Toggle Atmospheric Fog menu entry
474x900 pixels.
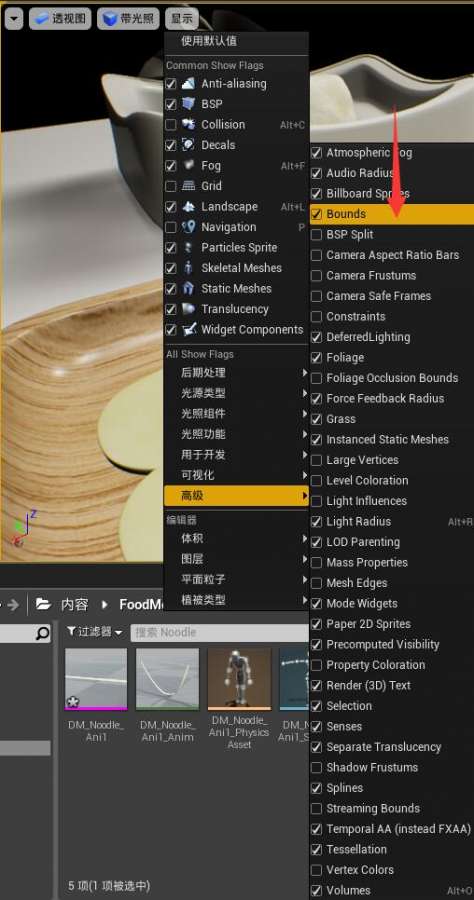pos(392,153)
